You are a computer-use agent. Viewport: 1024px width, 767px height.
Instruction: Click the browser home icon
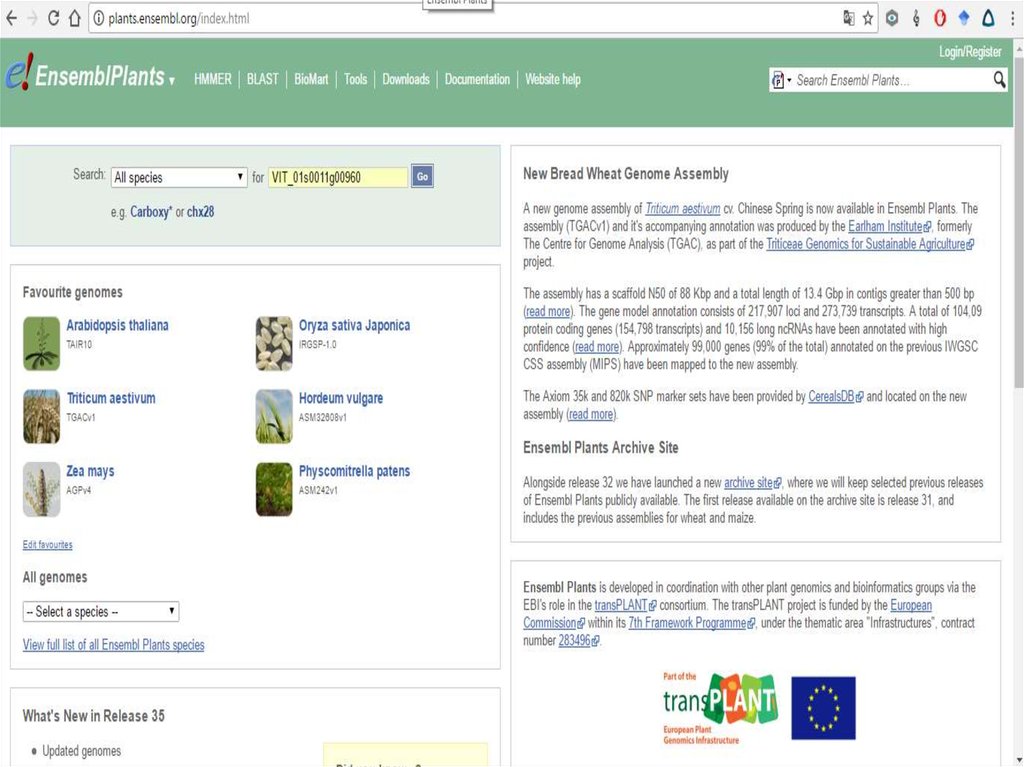75,18
